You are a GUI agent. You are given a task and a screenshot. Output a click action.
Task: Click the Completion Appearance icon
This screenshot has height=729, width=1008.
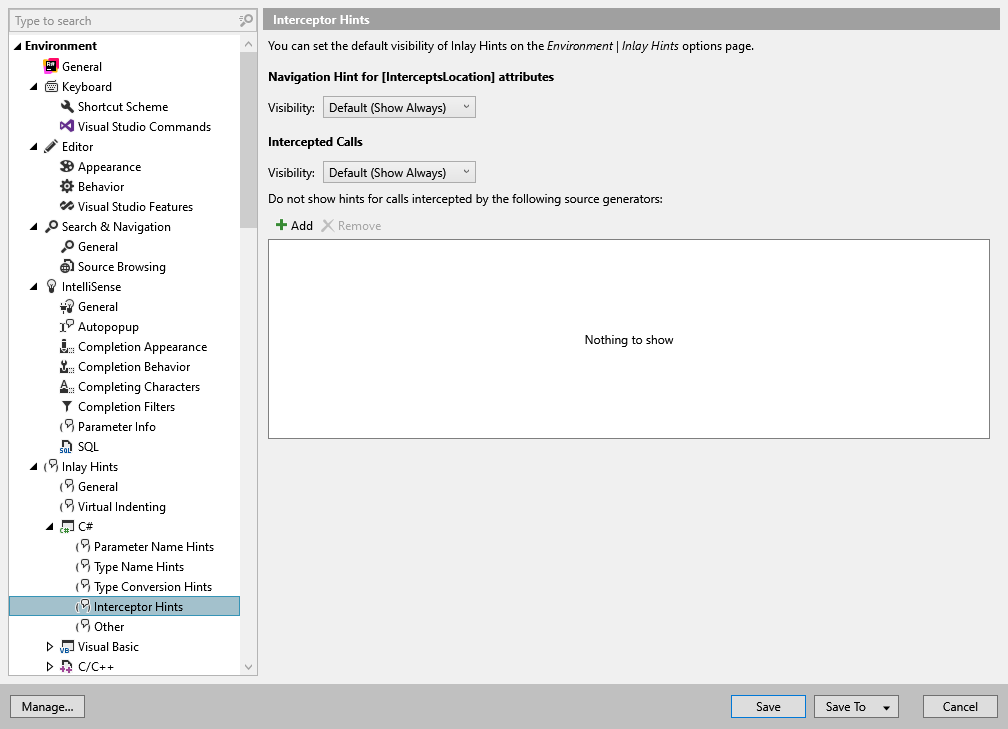click(67, 346)
